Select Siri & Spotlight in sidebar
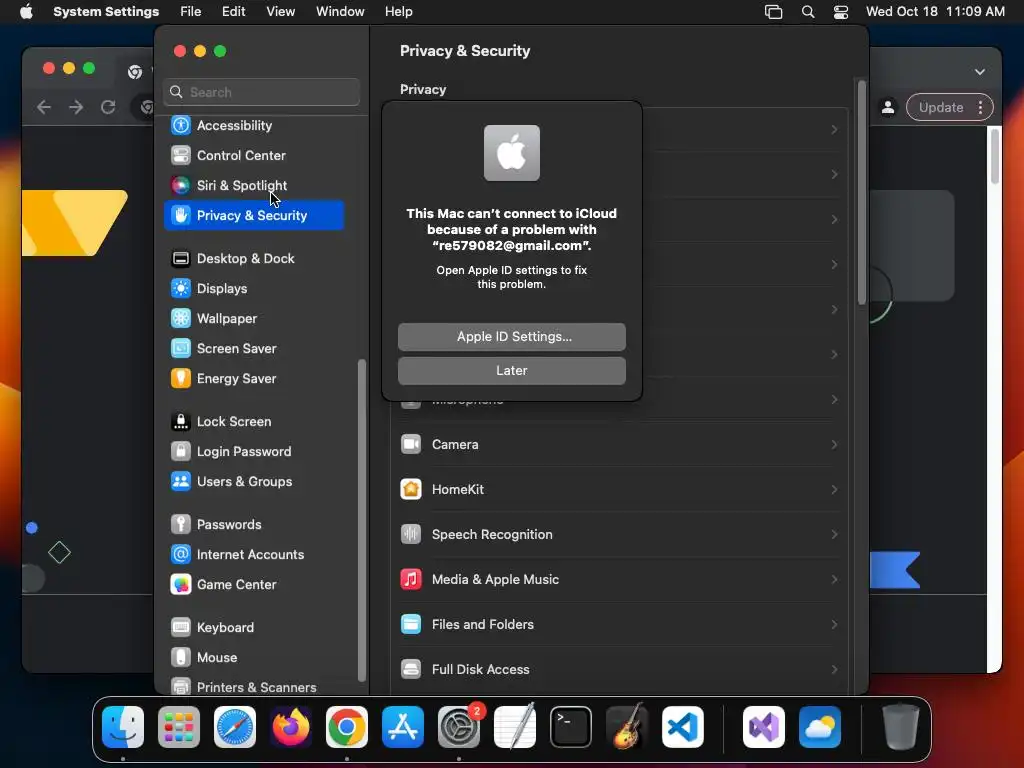 (253, 185)
